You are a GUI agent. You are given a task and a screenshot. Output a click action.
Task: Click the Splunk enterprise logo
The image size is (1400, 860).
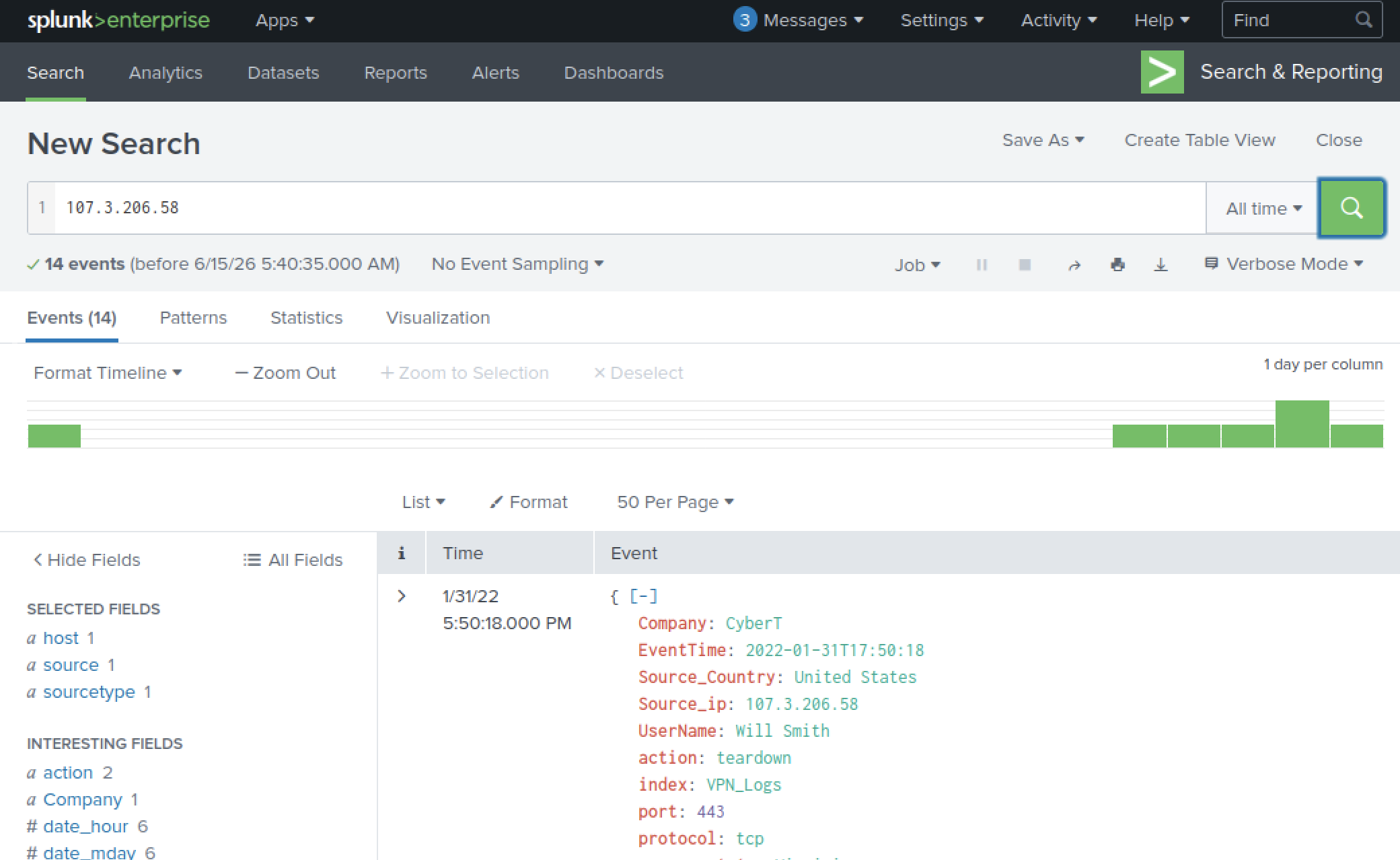coord(118,20)
